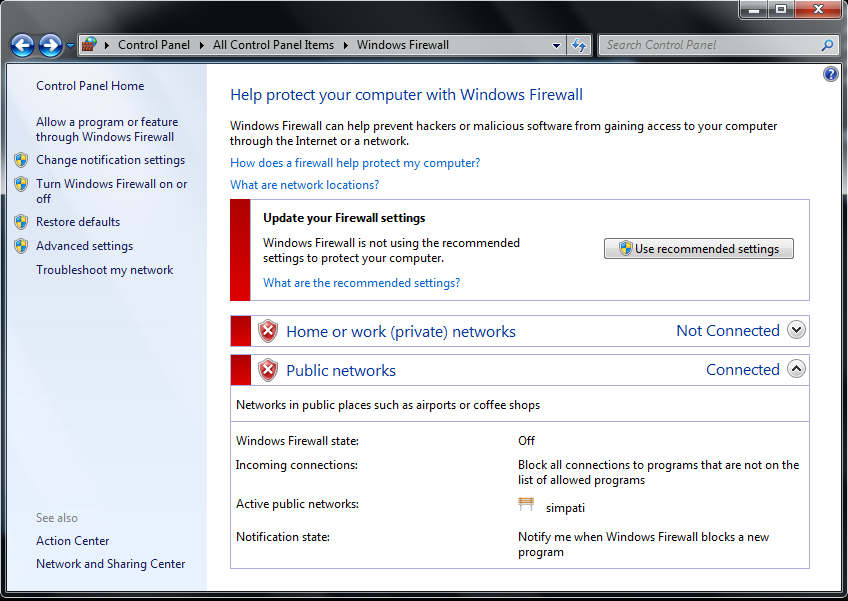Go to Control Panel Home
Viewport: 848px width, 601px height.
[x=90, y=85]
